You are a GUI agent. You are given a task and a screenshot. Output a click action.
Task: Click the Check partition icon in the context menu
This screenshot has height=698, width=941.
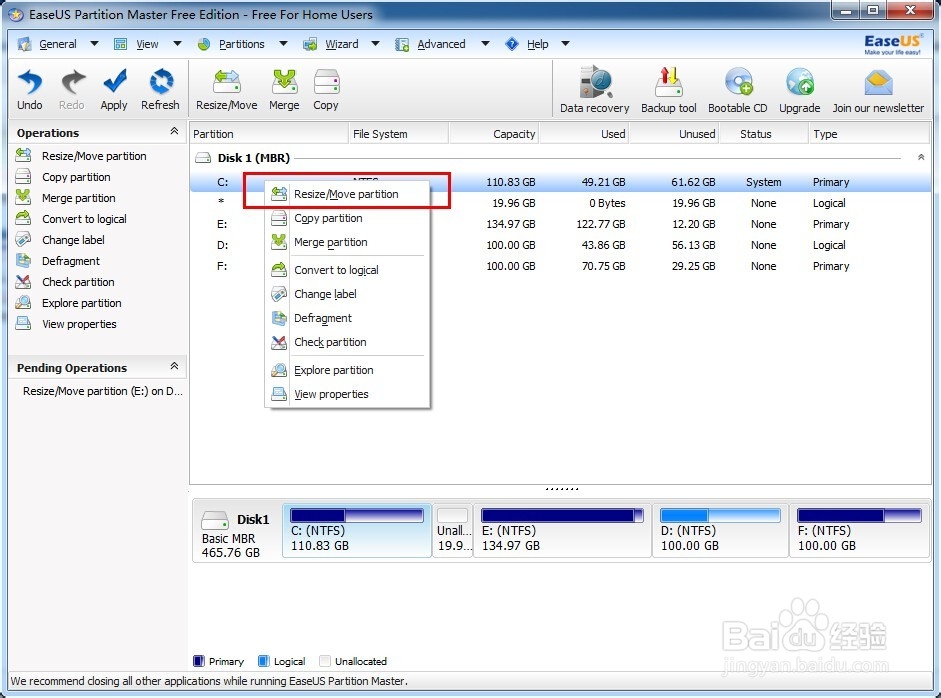click(x=279, y=342)
